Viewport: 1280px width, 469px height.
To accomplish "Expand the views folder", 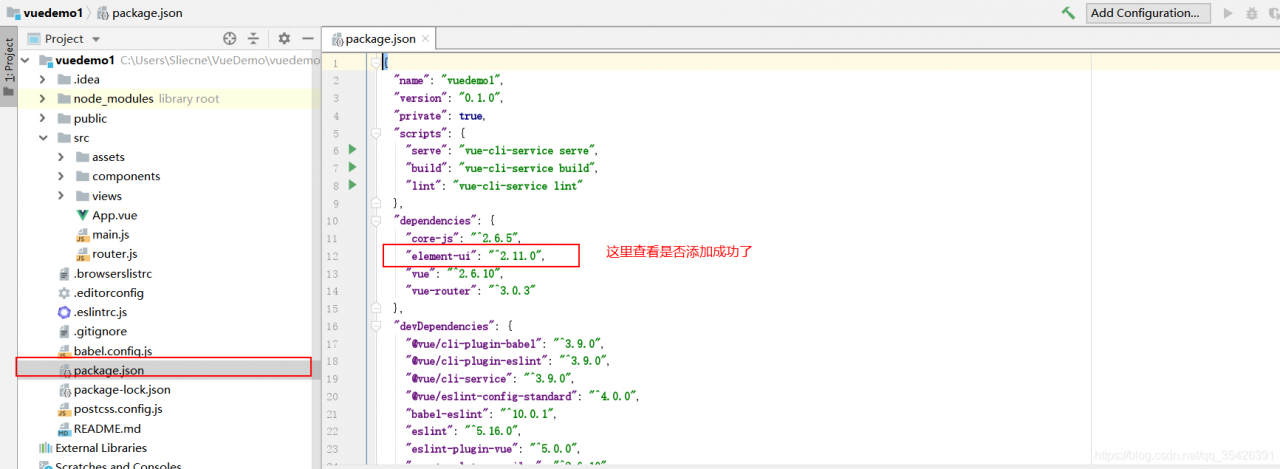I will tap(61, 196).
